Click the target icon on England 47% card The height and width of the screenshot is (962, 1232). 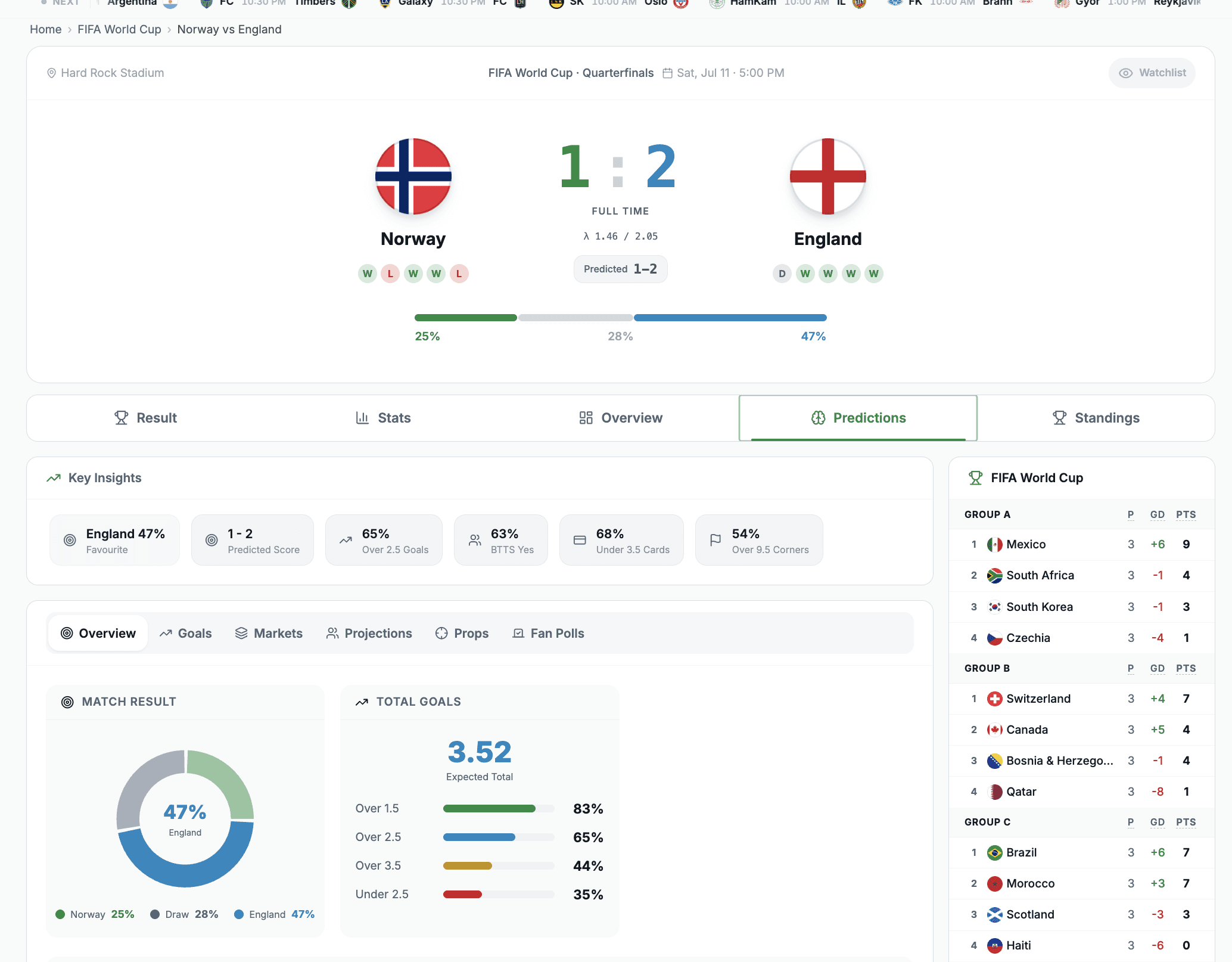70,540
